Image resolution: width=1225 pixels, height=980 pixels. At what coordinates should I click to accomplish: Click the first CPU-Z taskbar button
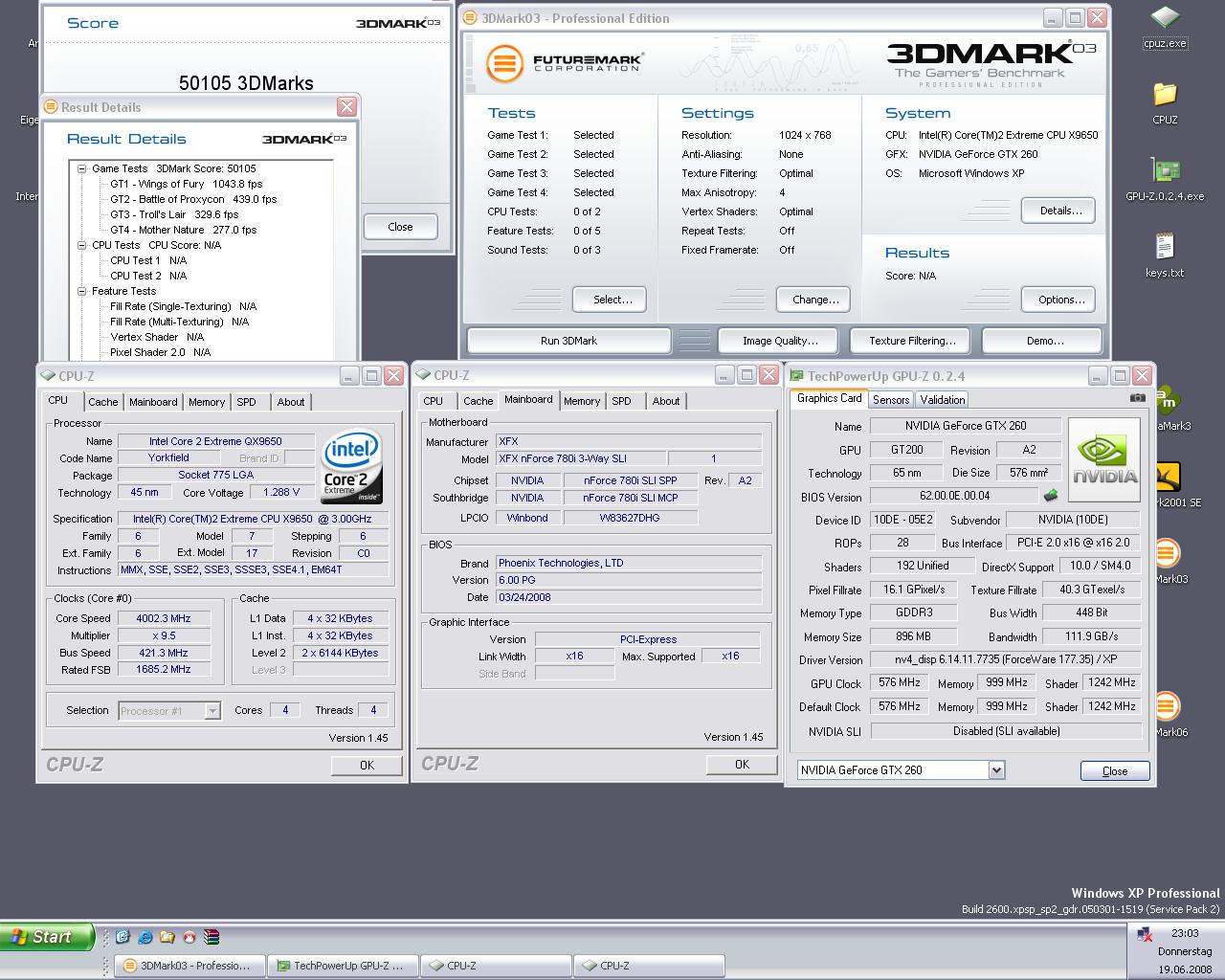496,966
